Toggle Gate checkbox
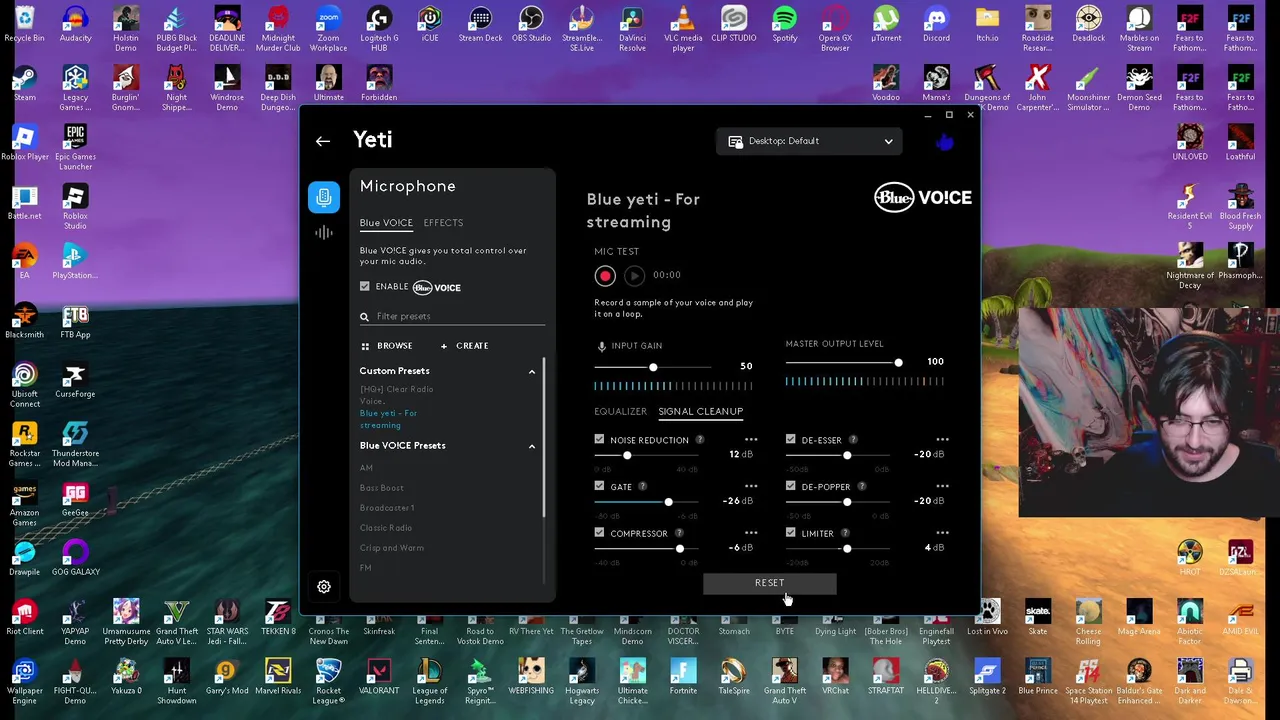This screenshot has height=720, width=1280. click(599, 487)
